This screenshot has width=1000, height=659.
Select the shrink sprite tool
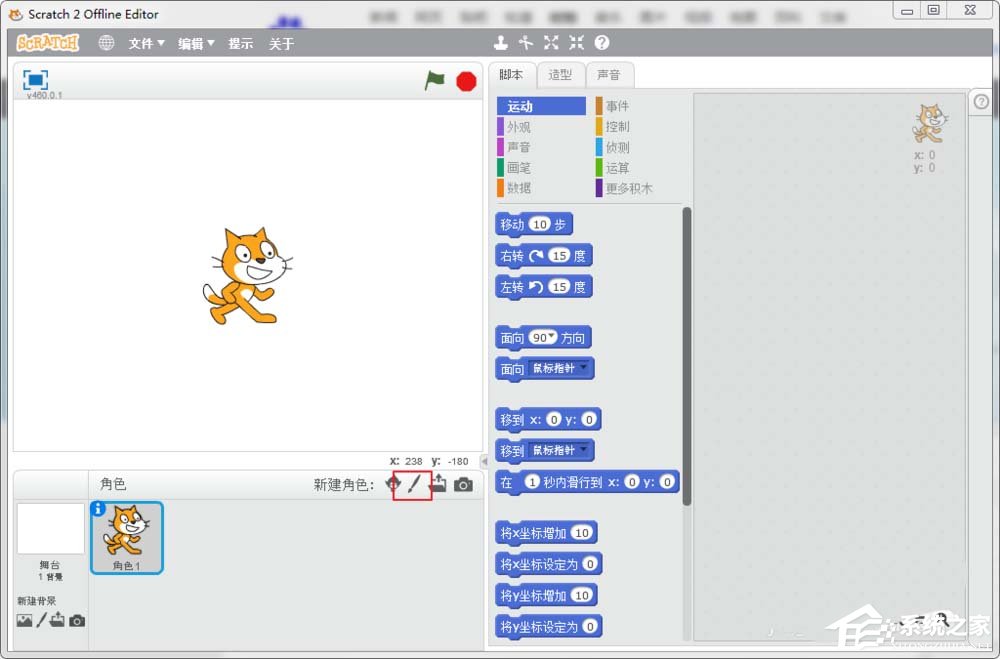(574, 42)
